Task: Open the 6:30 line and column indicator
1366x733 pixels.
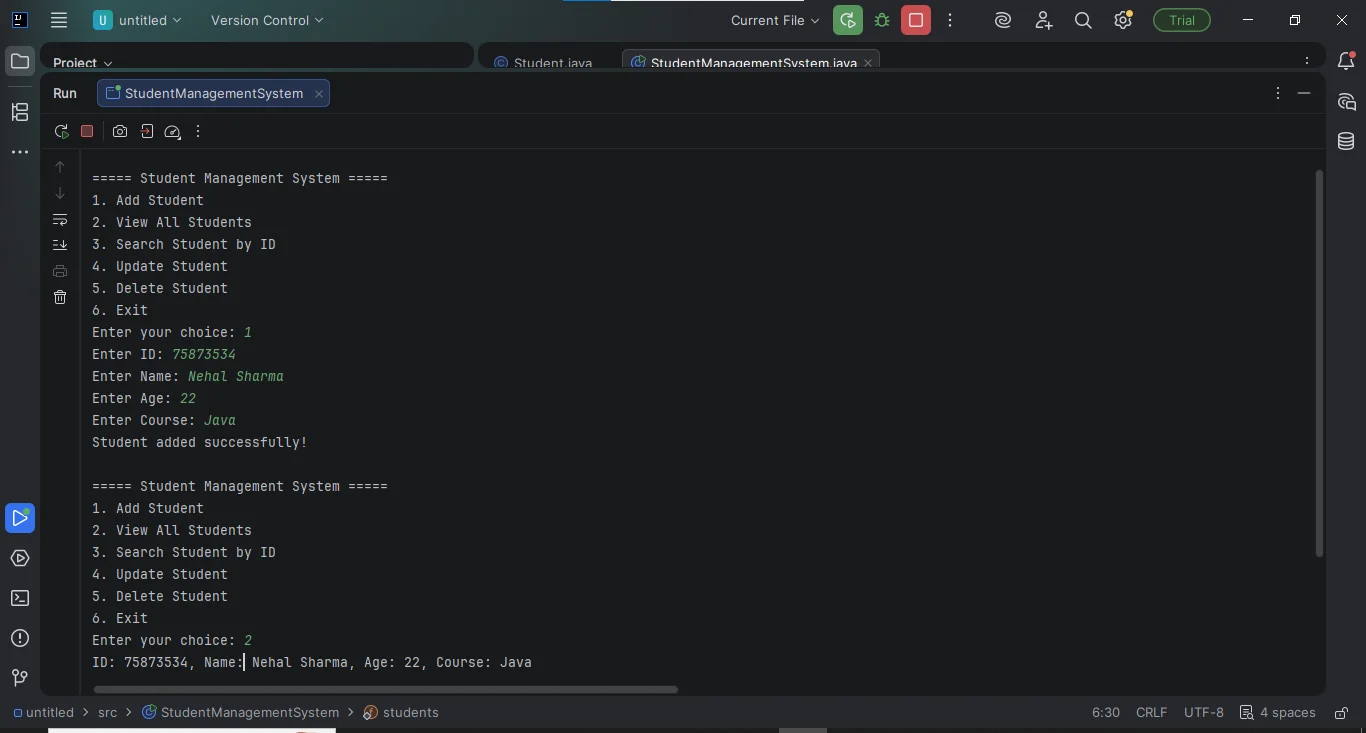Action: pyautogui.click(x=1105, y=712)
